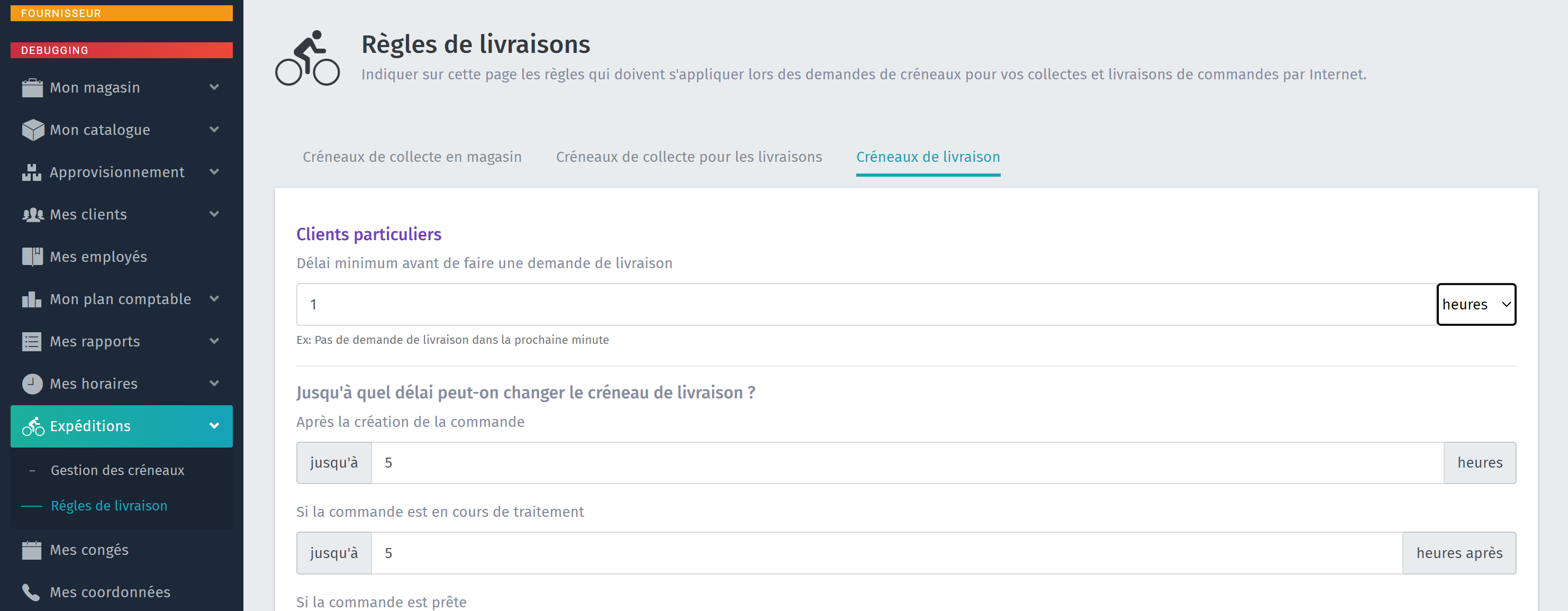This screenshot has width=1568, height=611.
Task: Collapse the Expéditions menu chevron
Action: click(214, 426)
